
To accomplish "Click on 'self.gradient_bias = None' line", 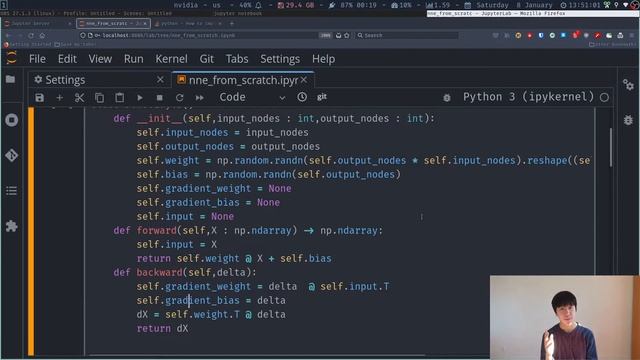I will click(208, 202).
